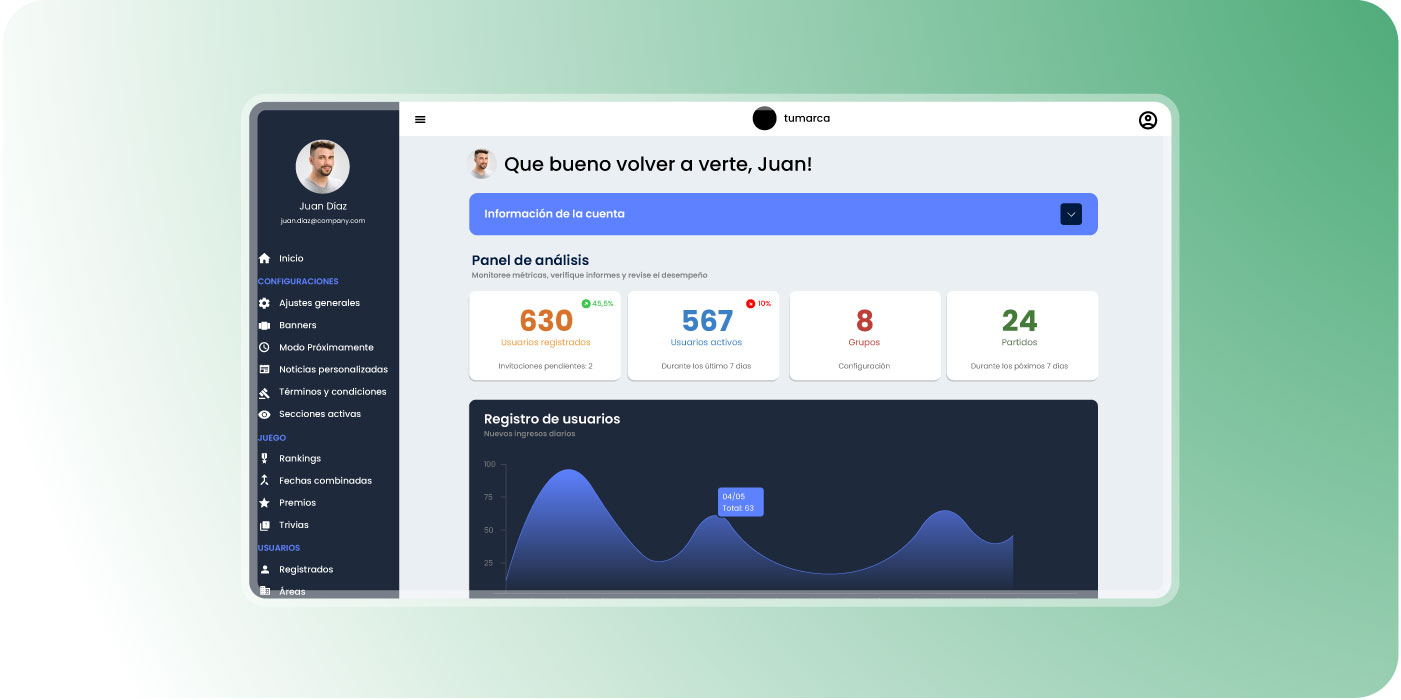Click the Usuarios registrados 630 card
This screenshot has height=700, width=1401.
[x=545, y=335]
